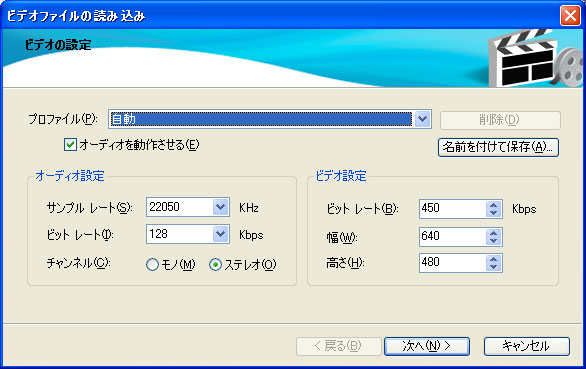Click the 幅(W) label

342,237
